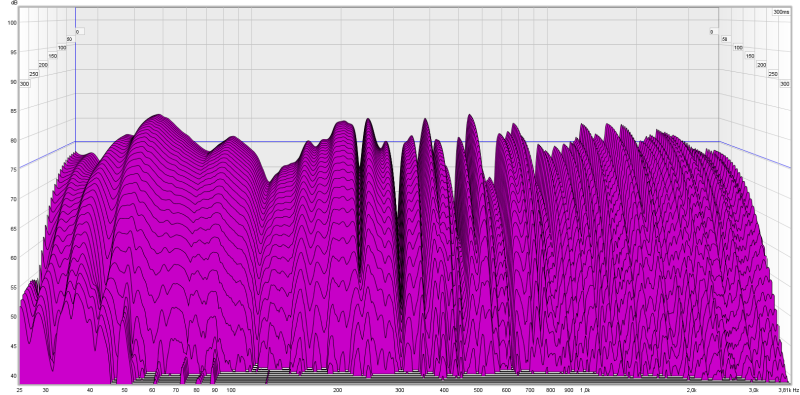This screenshot has width=800, height=395.
Task: Select the 95 value on the dB axis
Action: tap(14, 52)
